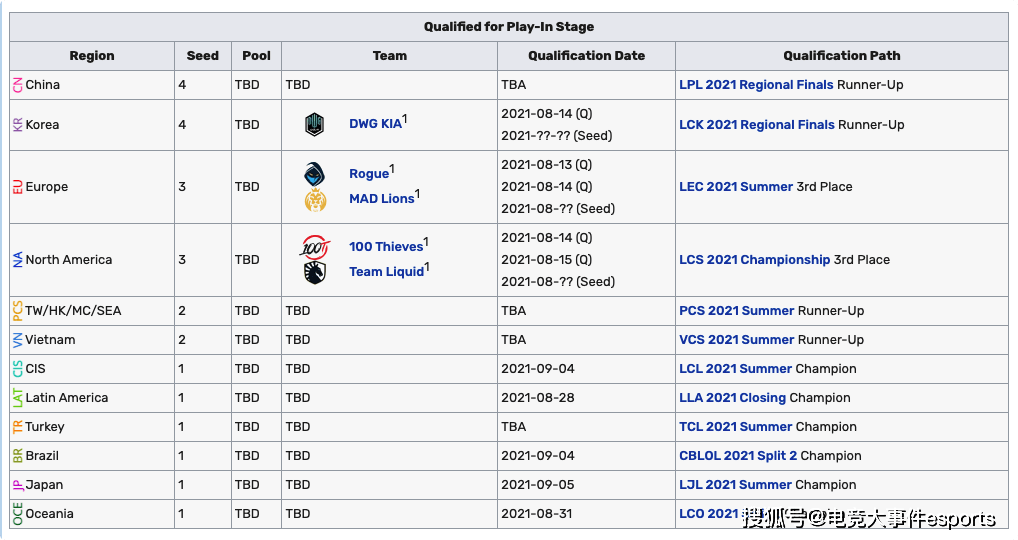Viewport: 1018px width, 540px height.
Task: Click the CN region tag beside China
Action: tap(18, 84)
